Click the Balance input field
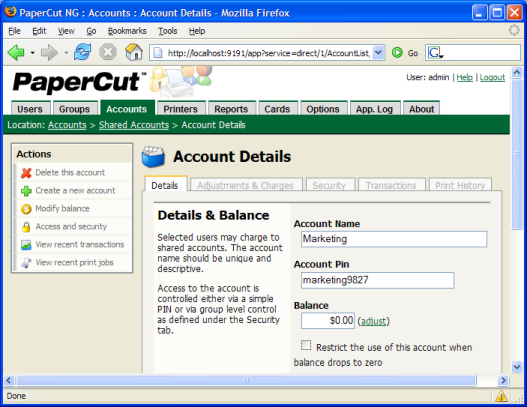 [x=328, y=321]
